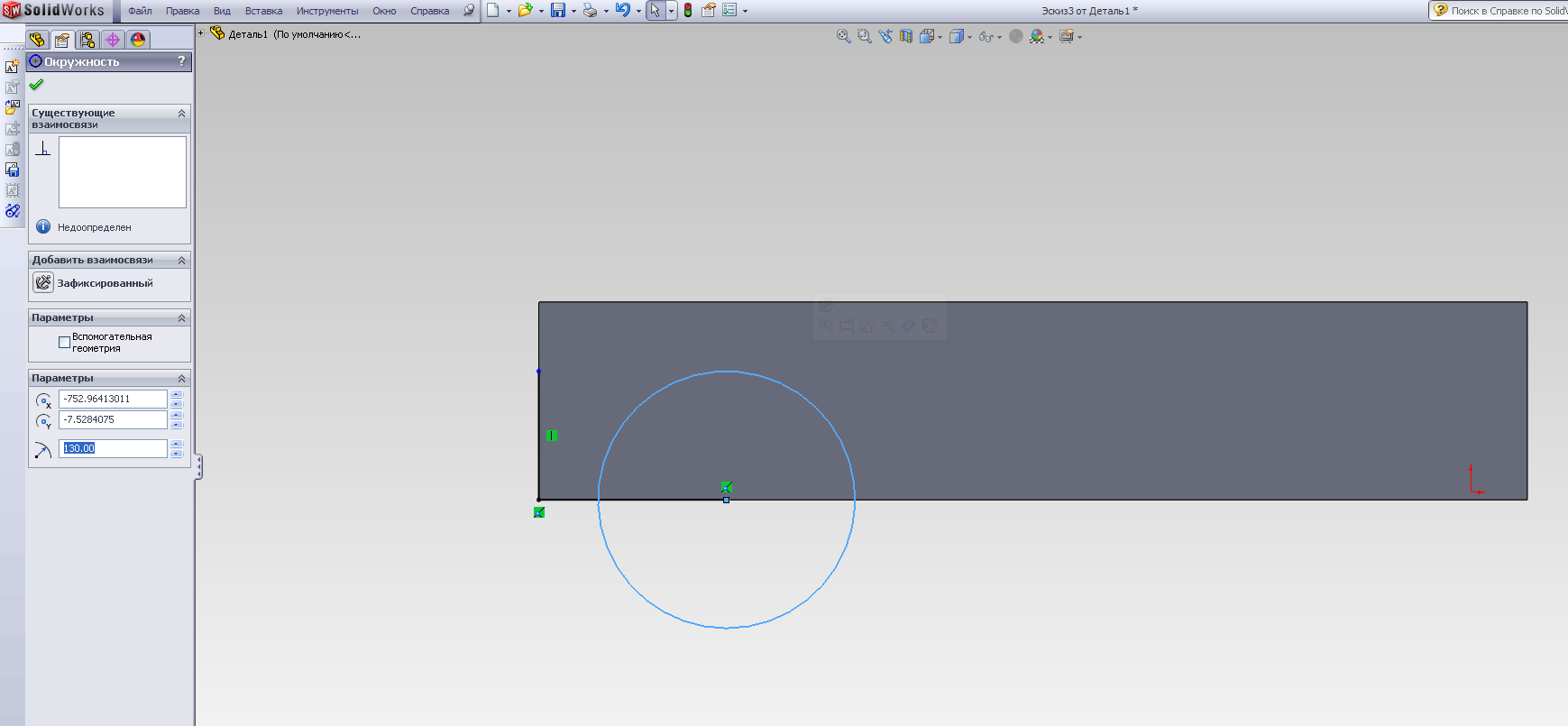Click the Print icon
Viewport: 1568px width, 726px height.
[590, 10]
